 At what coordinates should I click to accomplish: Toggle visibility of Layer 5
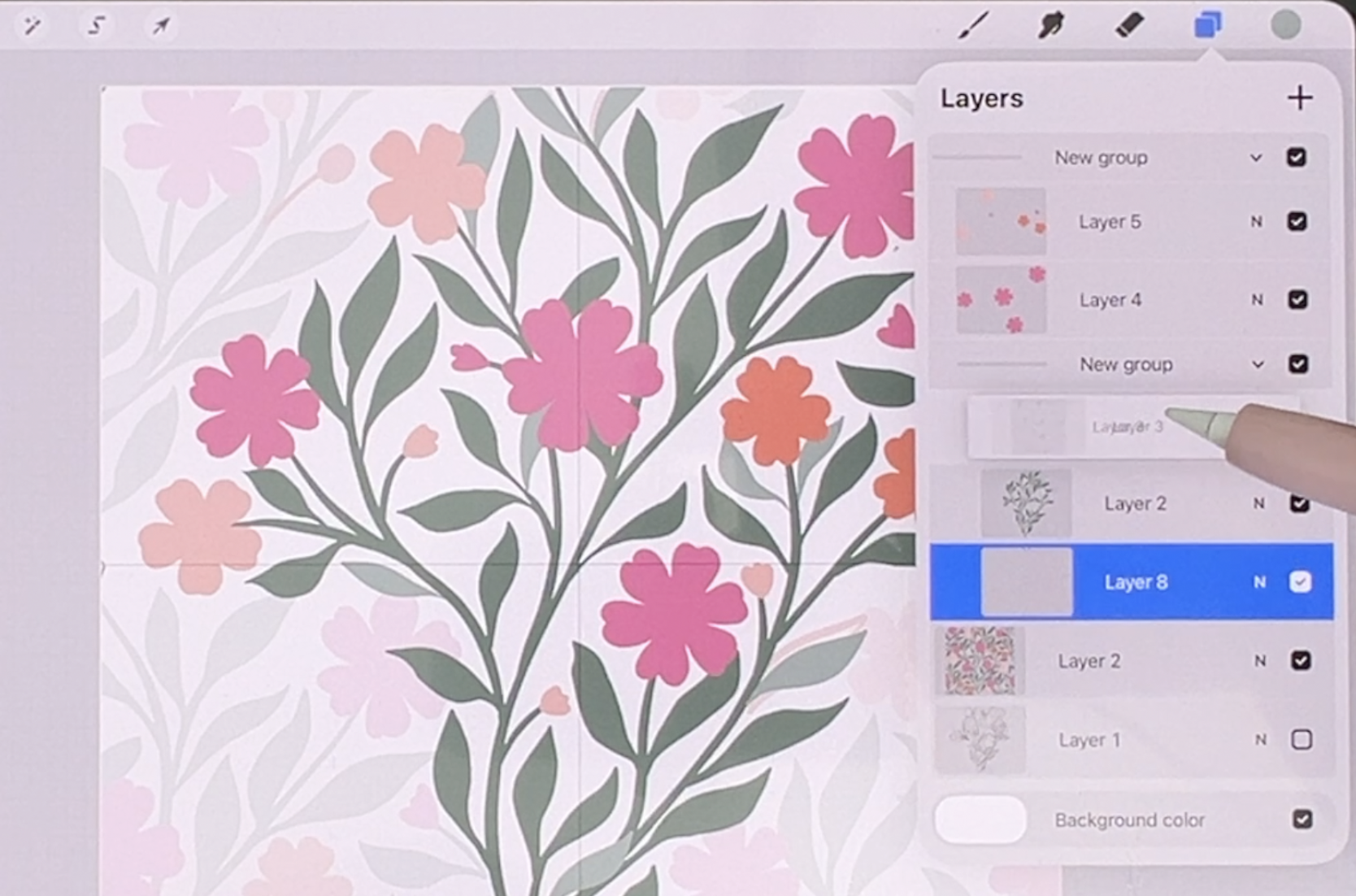pyautogui.click(x=1297, y=221)
